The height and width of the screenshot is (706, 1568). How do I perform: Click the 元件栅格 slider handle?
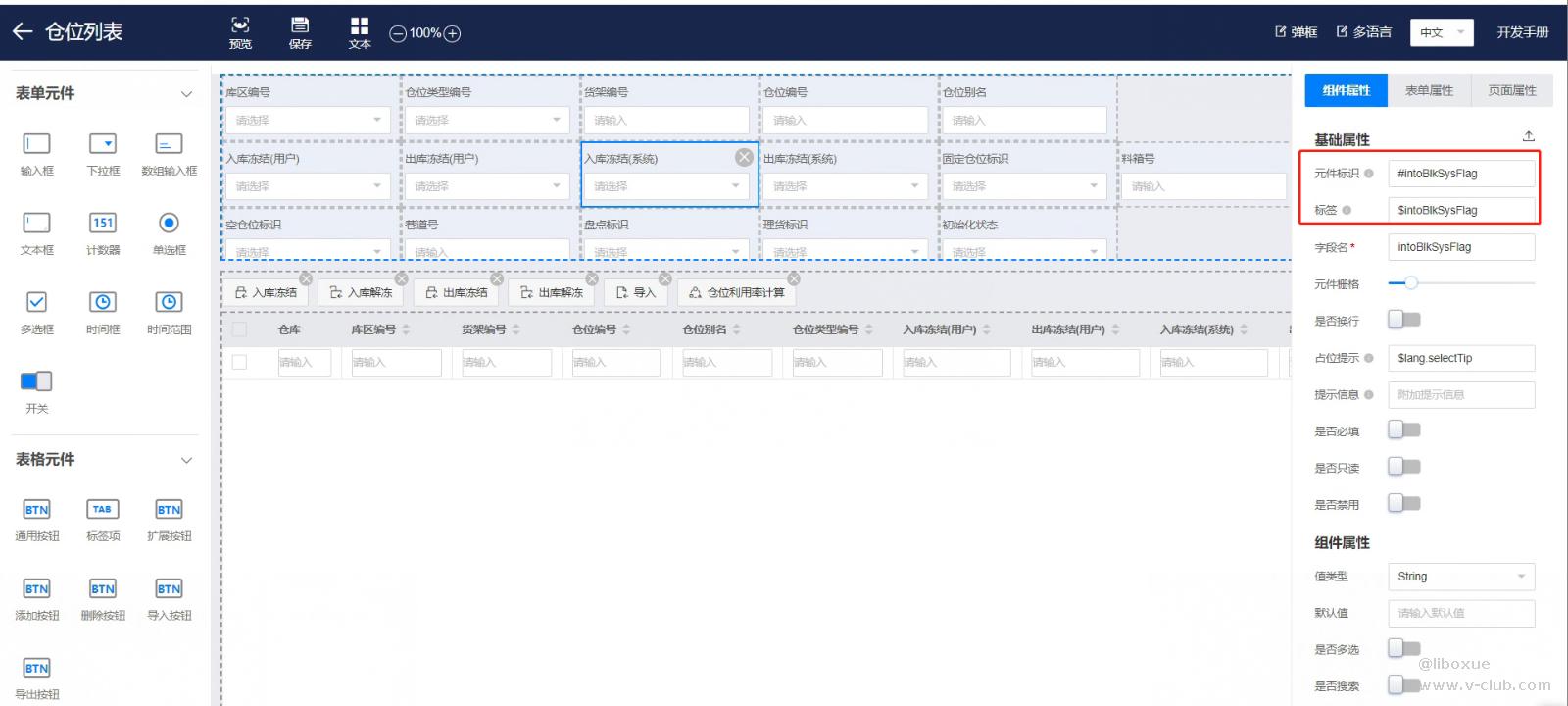tap(1410, 283)
